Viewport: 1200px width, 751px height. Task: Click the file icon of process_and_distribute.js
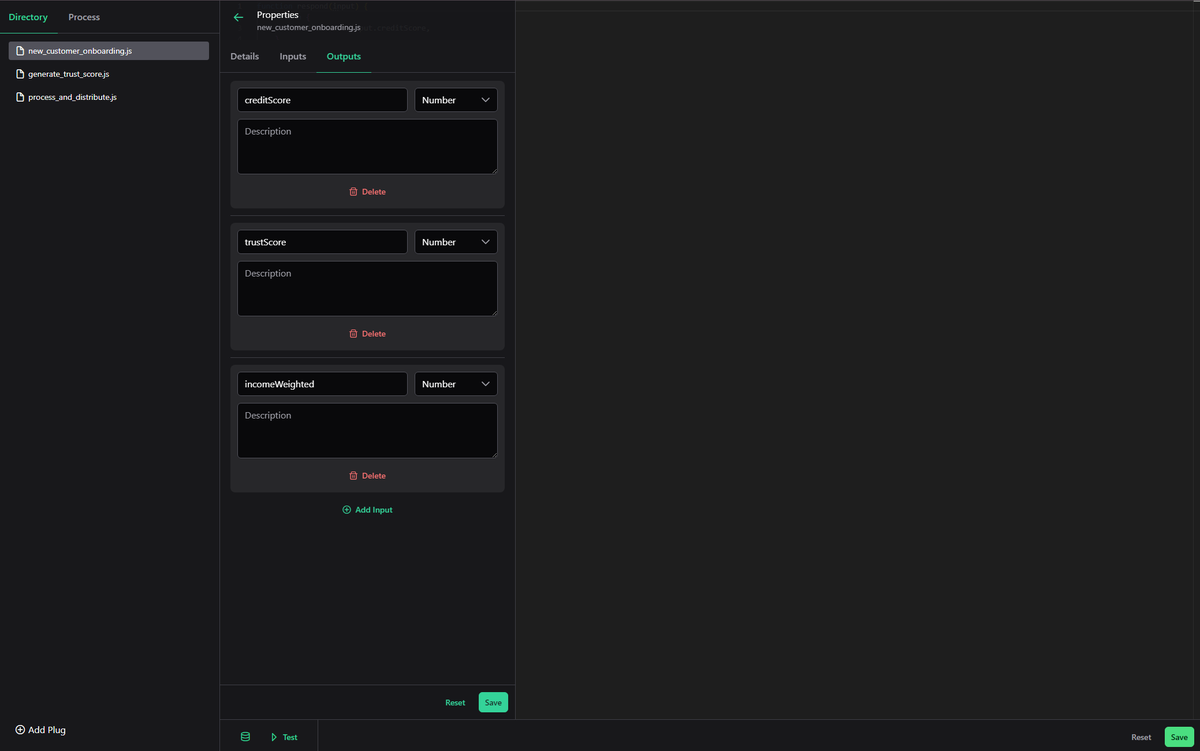point(20,97)
